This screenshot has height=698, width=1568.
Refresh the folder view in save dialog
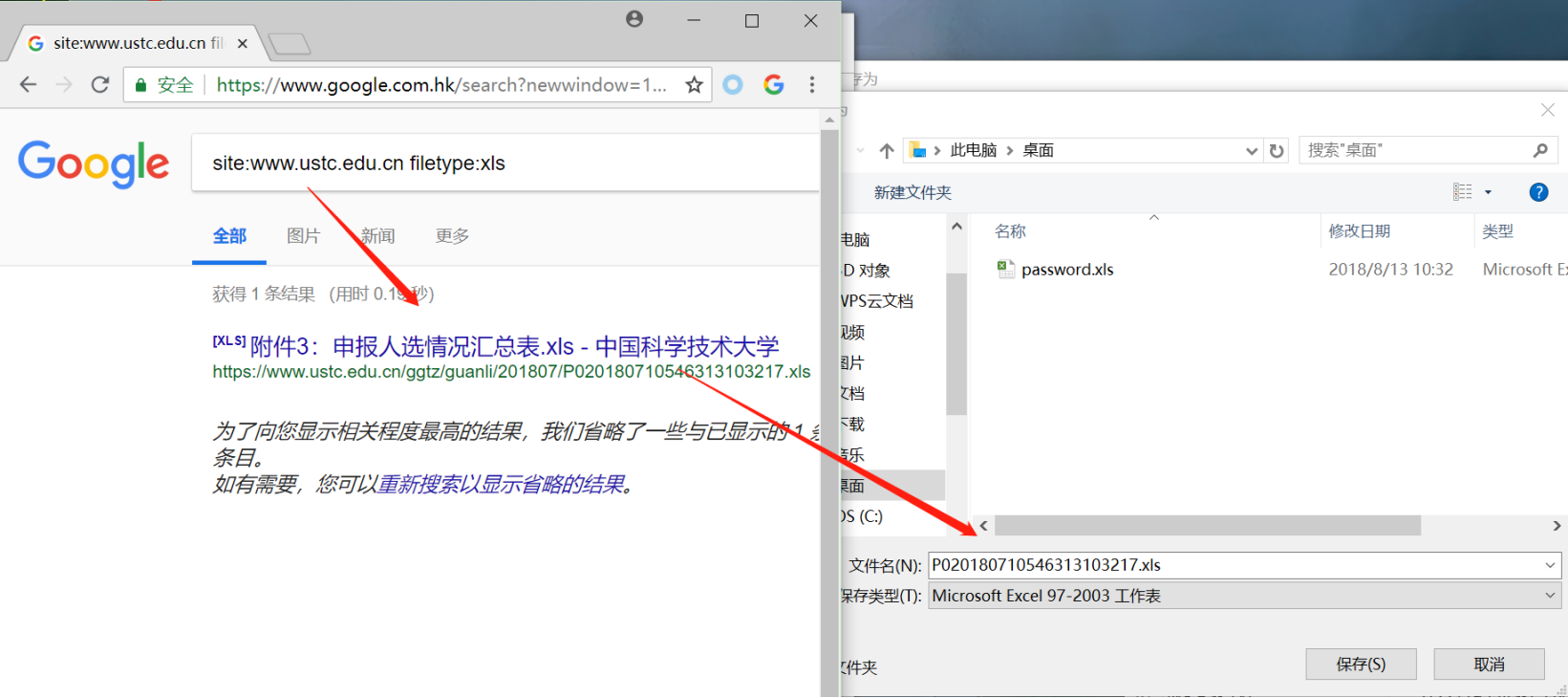point(1277,150)
